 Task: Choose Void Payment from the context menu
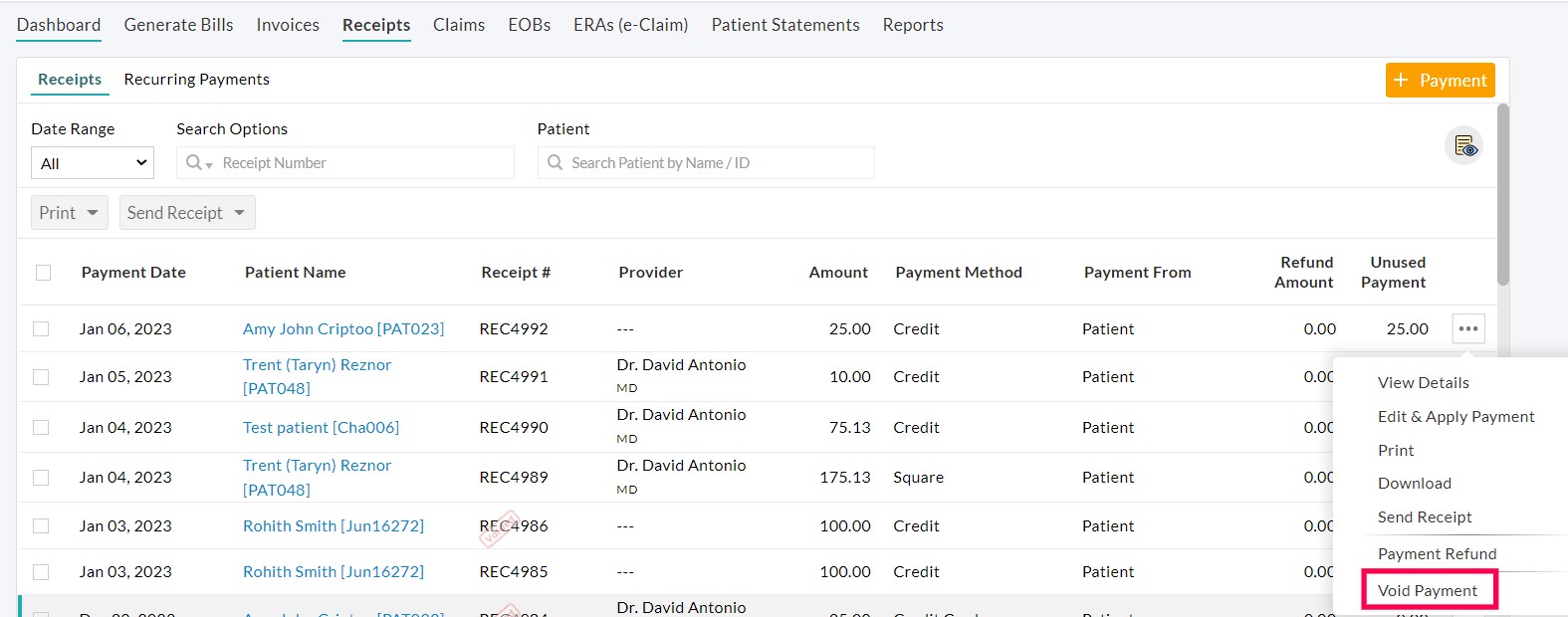(1427, 591)
